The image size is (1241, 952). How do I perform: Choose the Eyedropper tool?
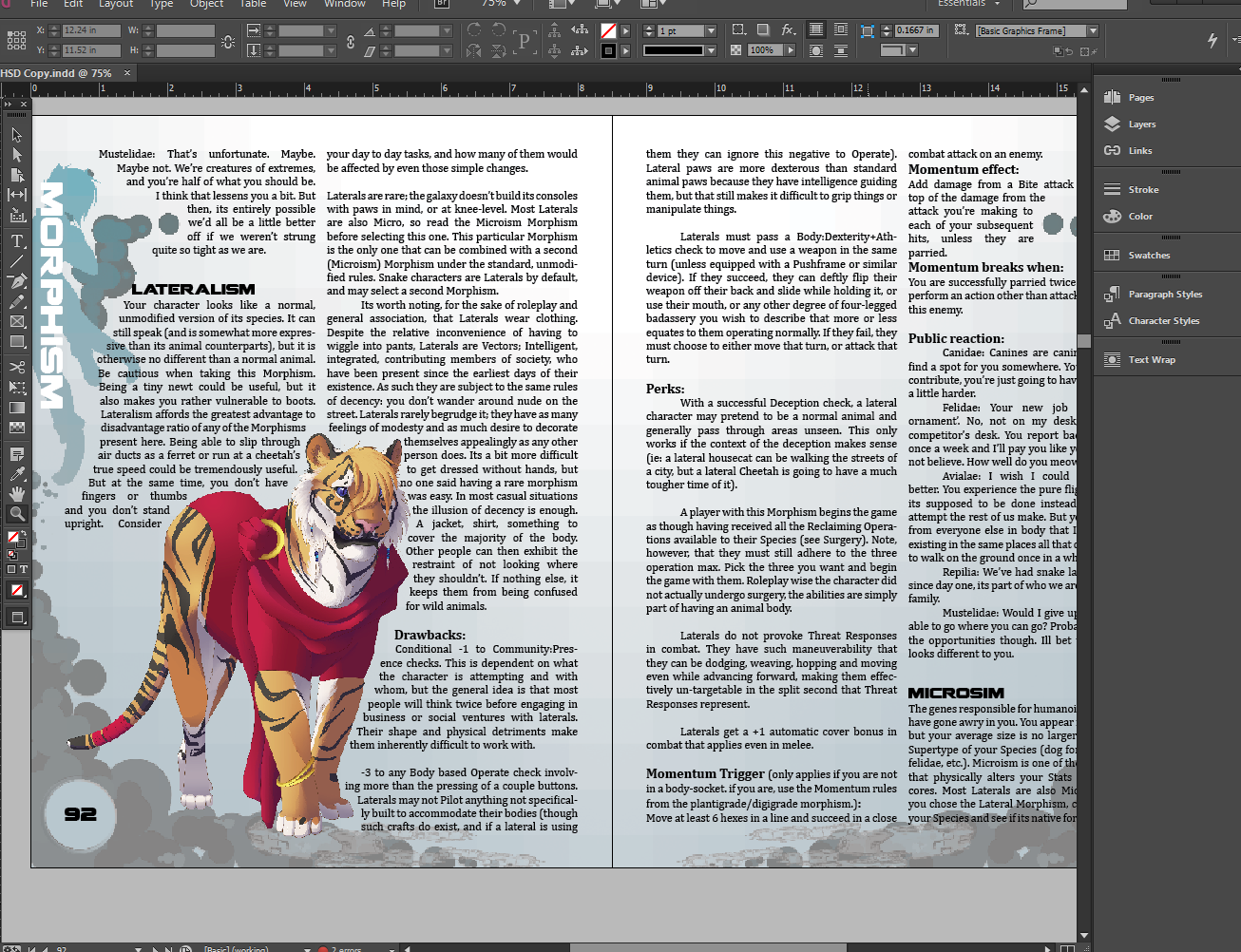17,474
